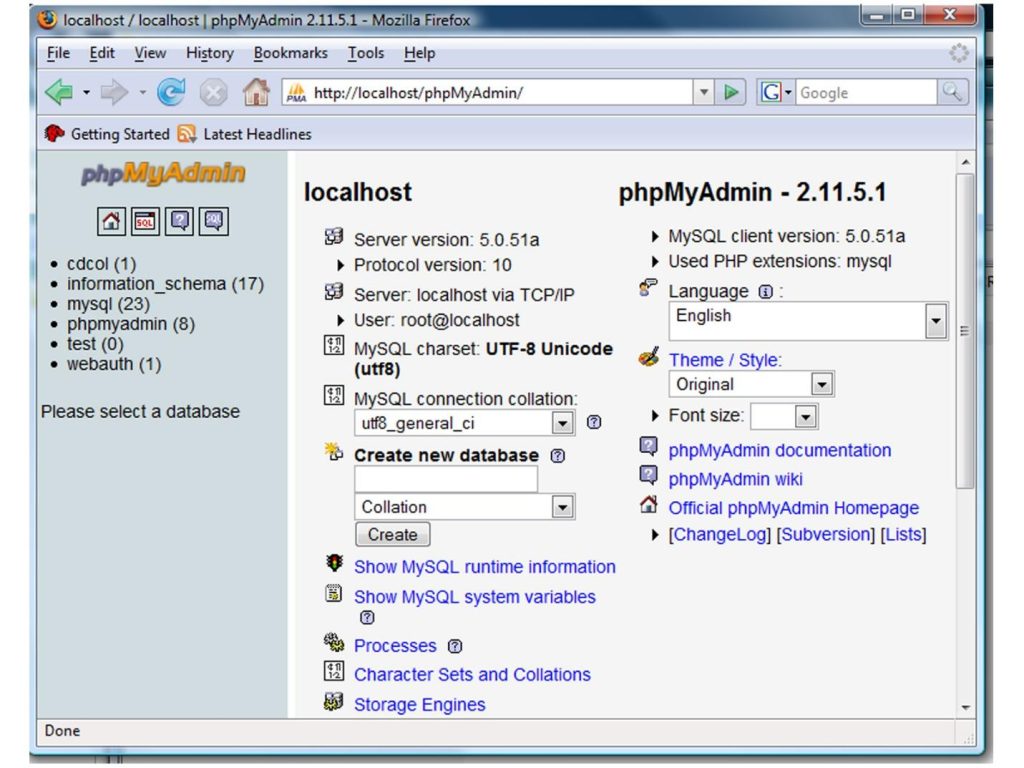1024x768 pixels.
Task: Select the phpmyadmin database in sidebar
Action: tap(131, 324)
